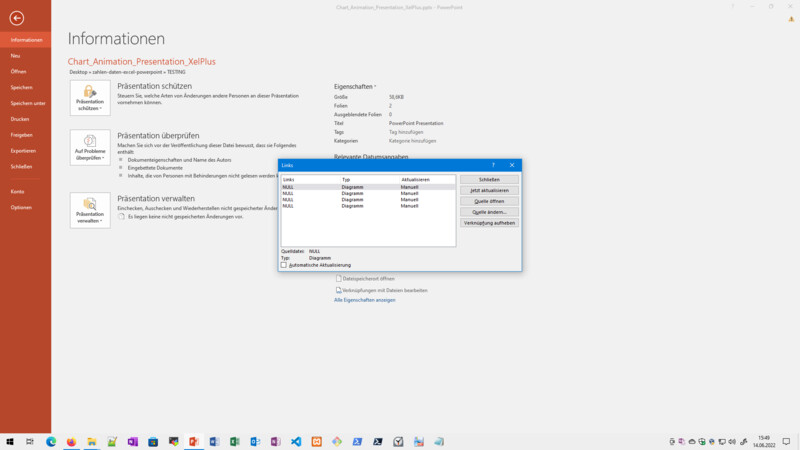Open Task View in the taskbar
The height and width of the screenshot is (450, 800).
click(x=30, y=441)
